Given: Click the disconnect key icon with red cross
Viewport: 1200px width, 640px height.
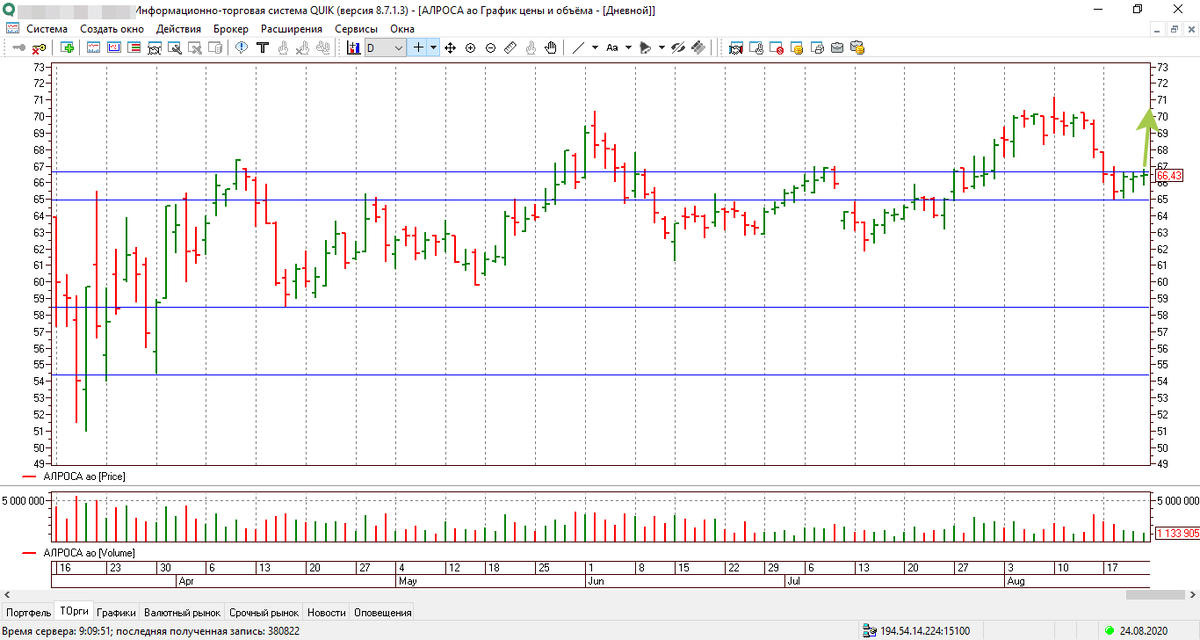Looking at the screenshot, I should [x=39, y=47].
